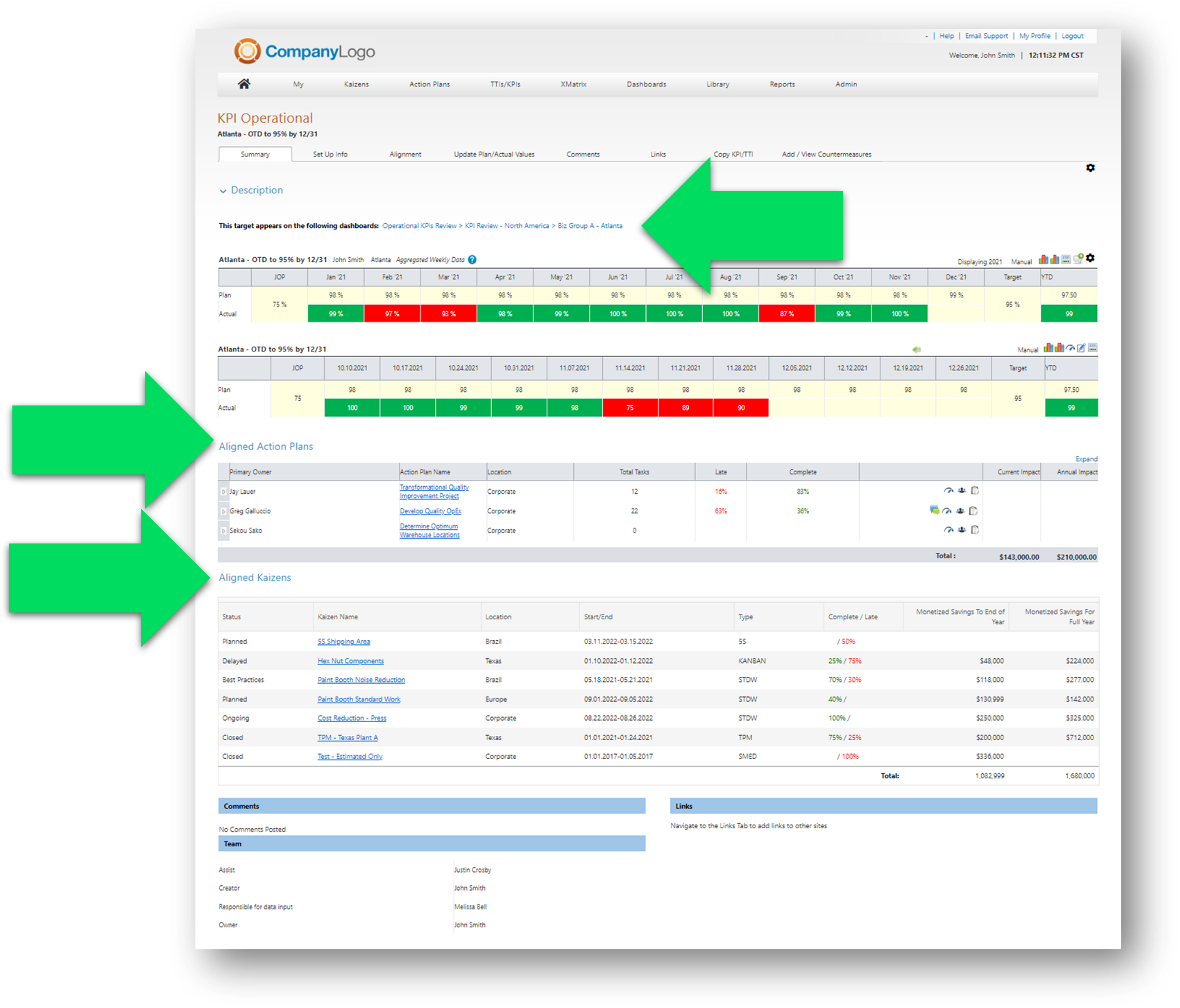Click team members icon in Jay Lauer row

tap(961, 491)
